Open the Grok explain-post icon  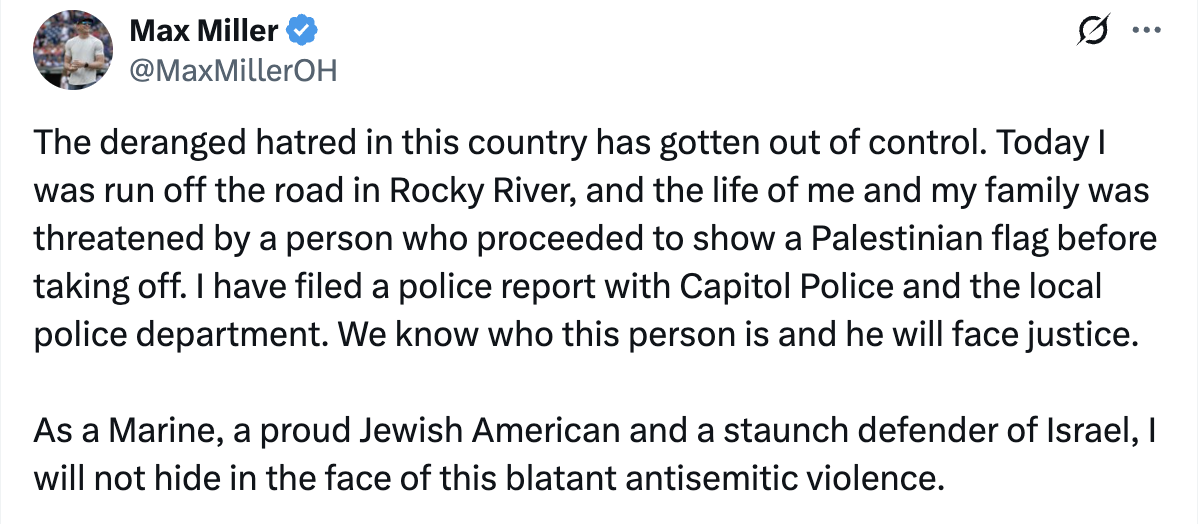[x=1092, y=31]
